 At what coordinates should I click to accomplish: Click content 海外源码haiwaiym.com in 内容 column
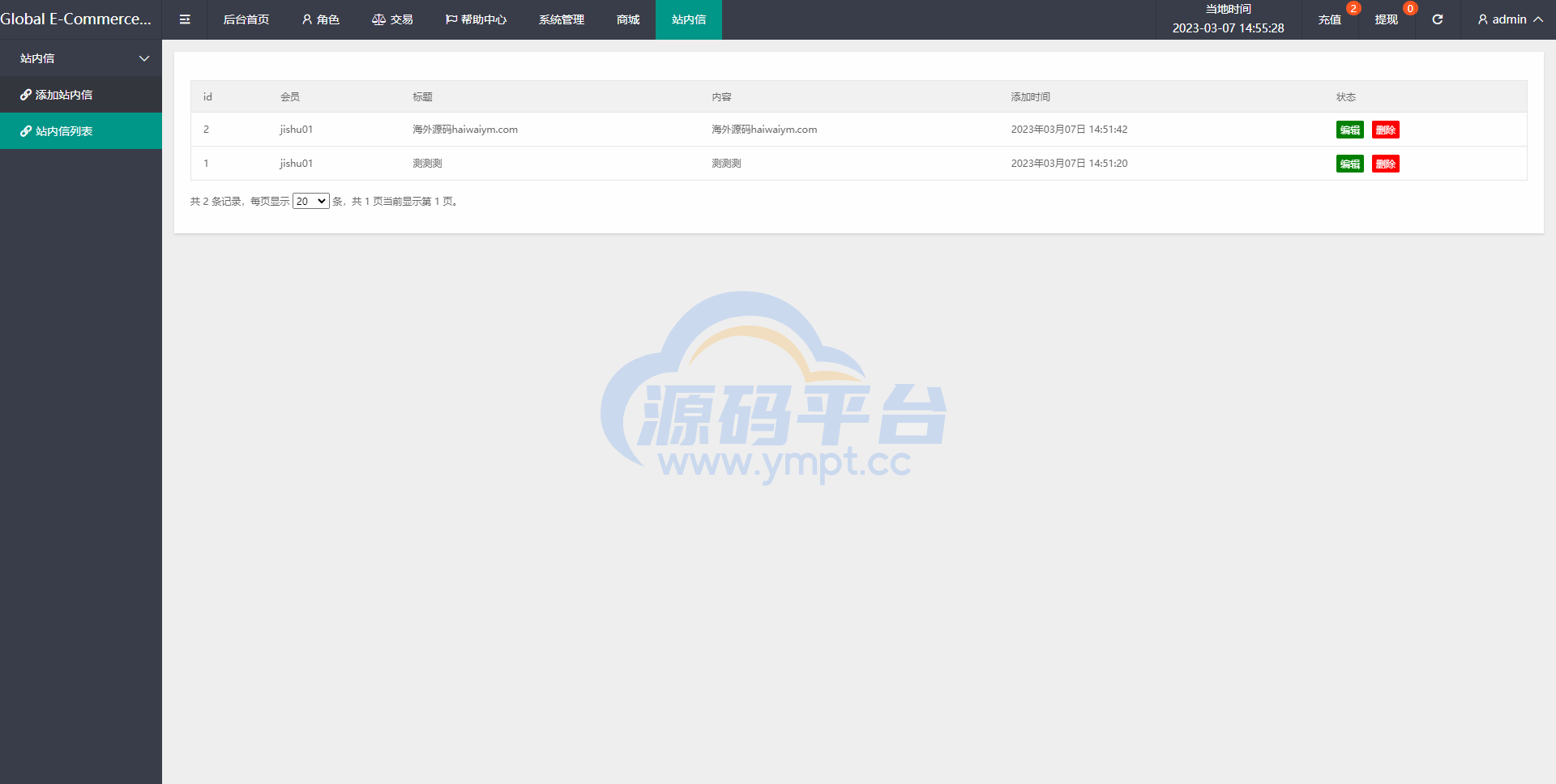tap(764, 130)
